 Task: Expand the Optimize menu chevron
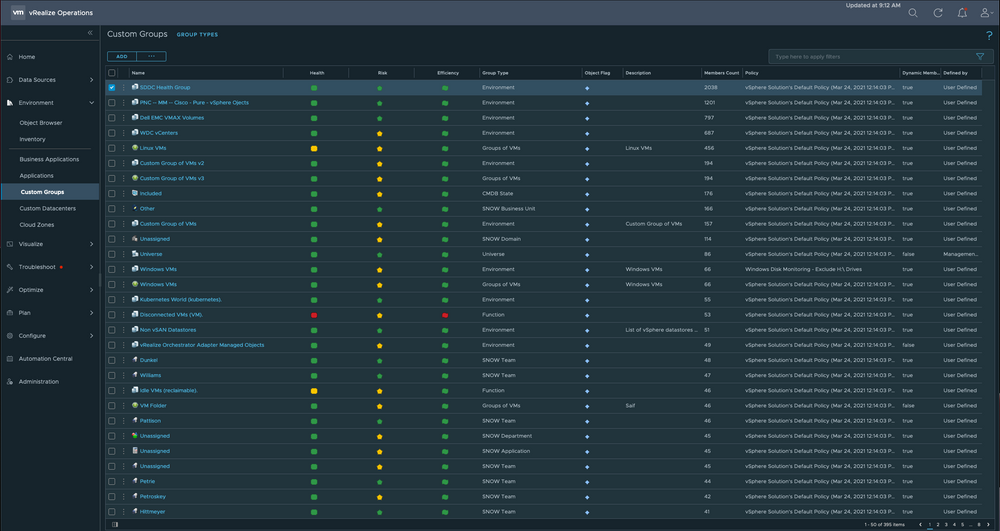[91, 290]
